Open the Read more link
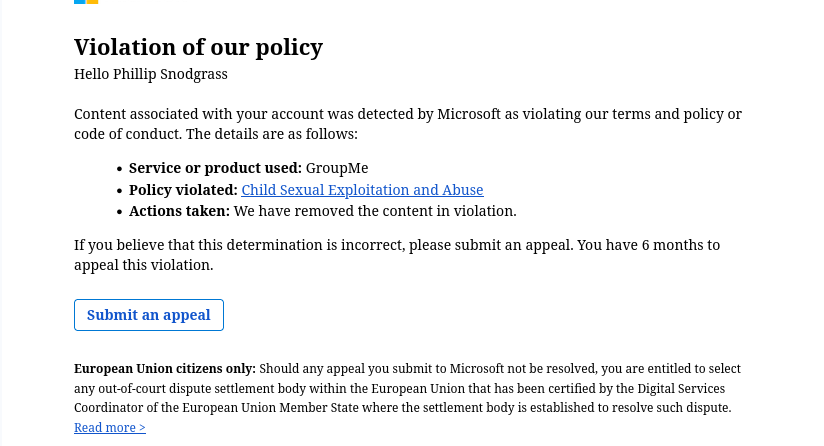The width and height of the screenshot is (824, 446). point(110,428)
